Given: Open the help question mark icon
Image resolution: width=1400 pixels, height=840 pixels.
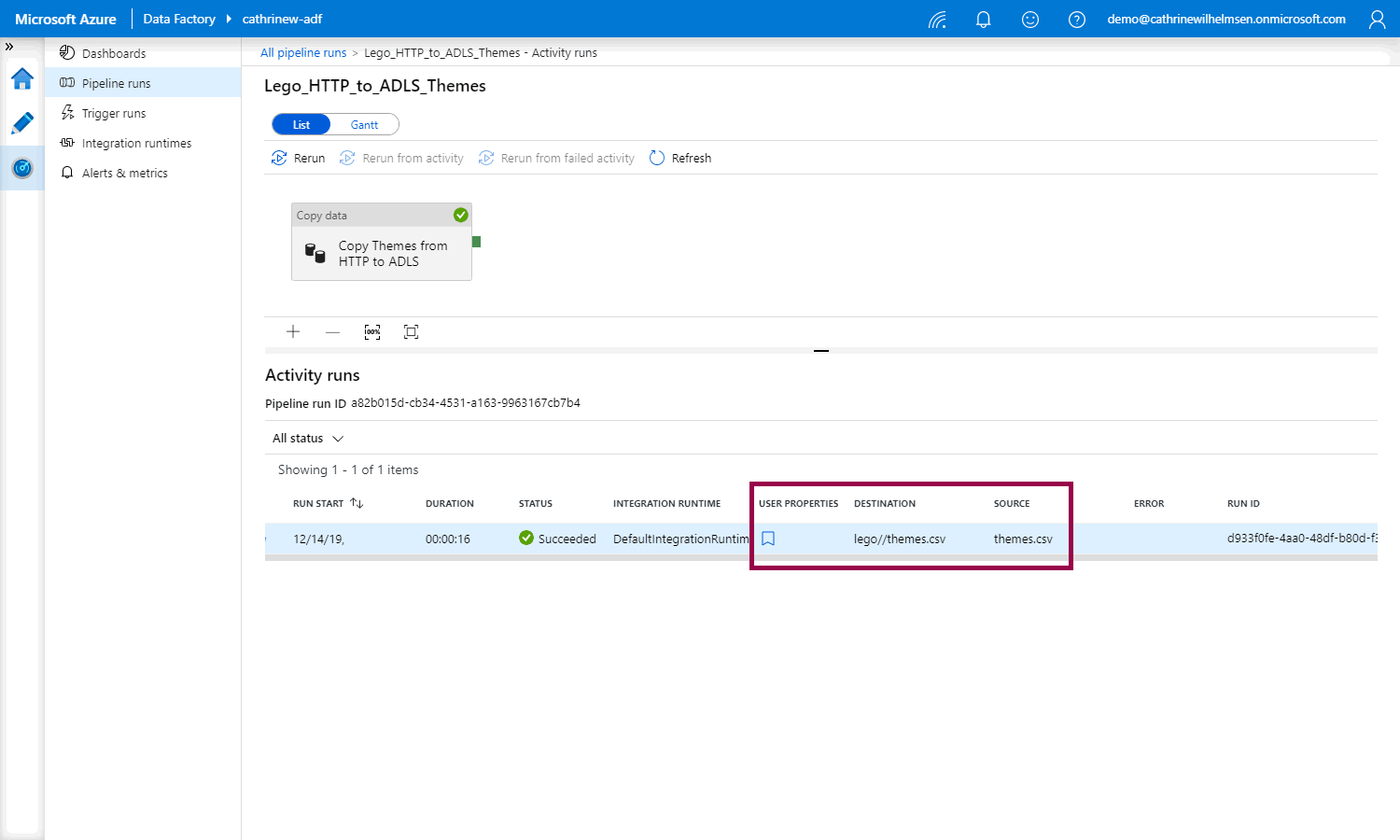Looking at the screenshot, I should 1076,20.
